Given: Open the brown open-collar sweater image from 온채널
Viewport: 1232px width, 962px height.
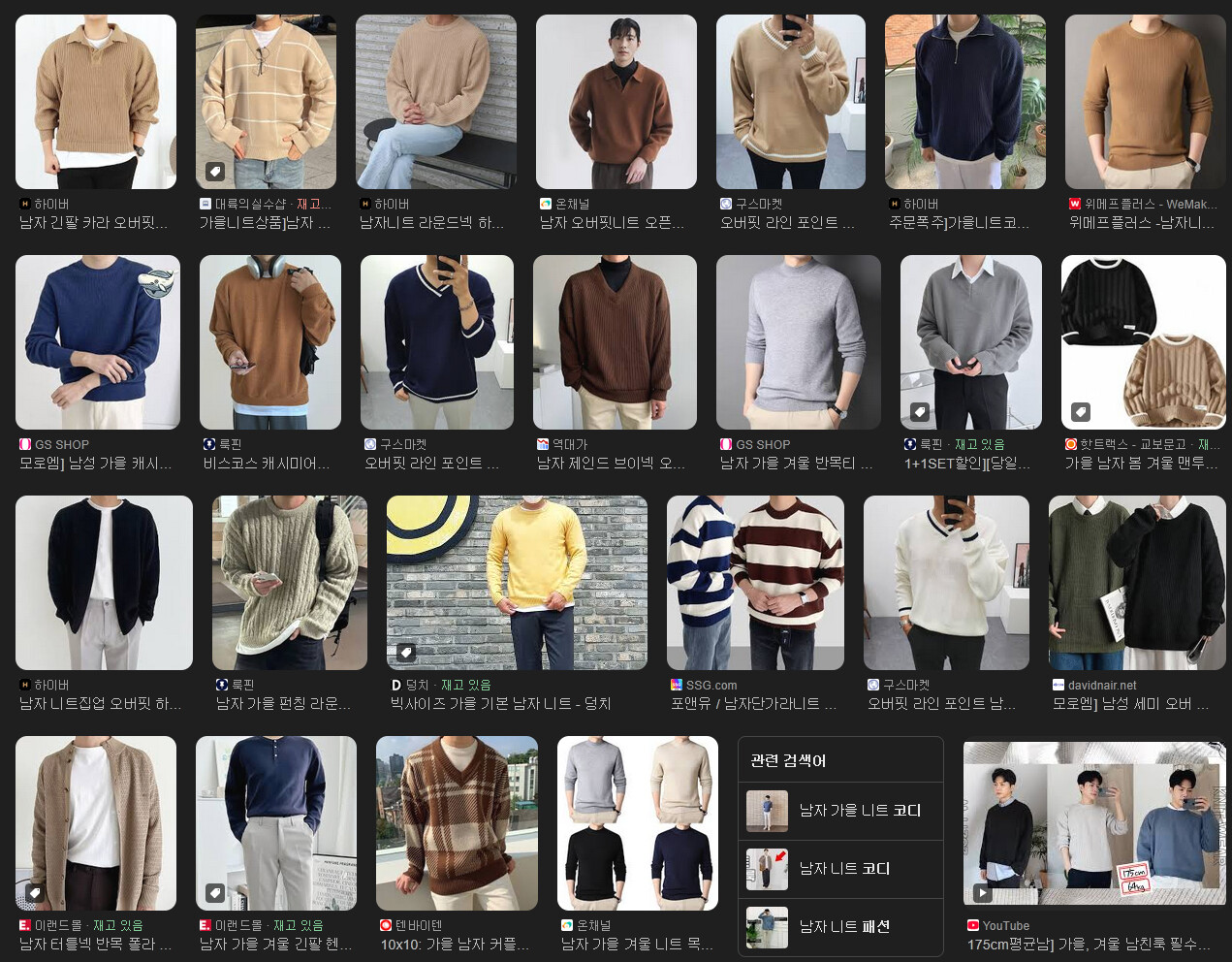Looking at the screenshot, I should click(616, 102).
